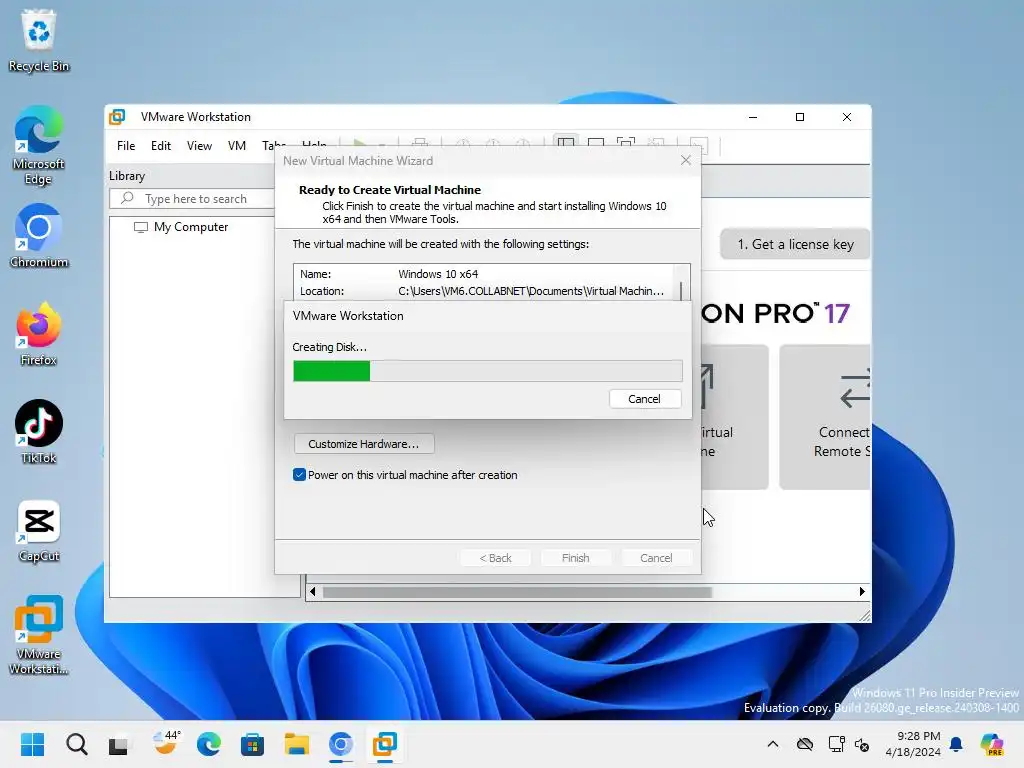Open taskbar Search
The height and width of the screenshot is (768, 1024).
coord(76,744)
